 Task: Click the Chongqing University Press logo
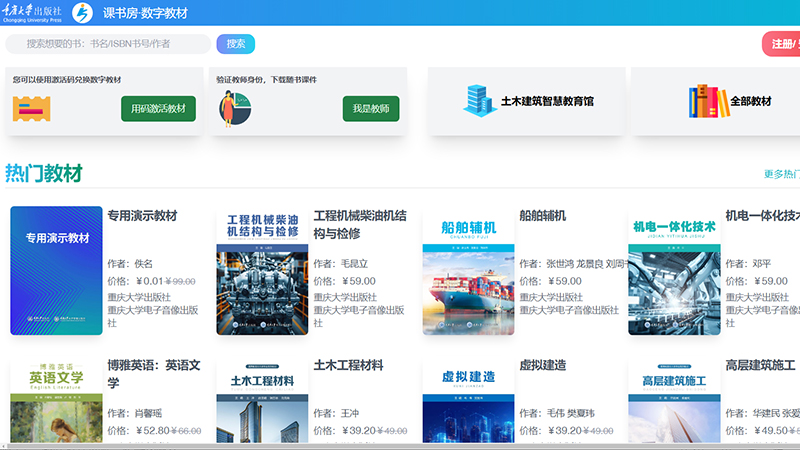point(32,13)
